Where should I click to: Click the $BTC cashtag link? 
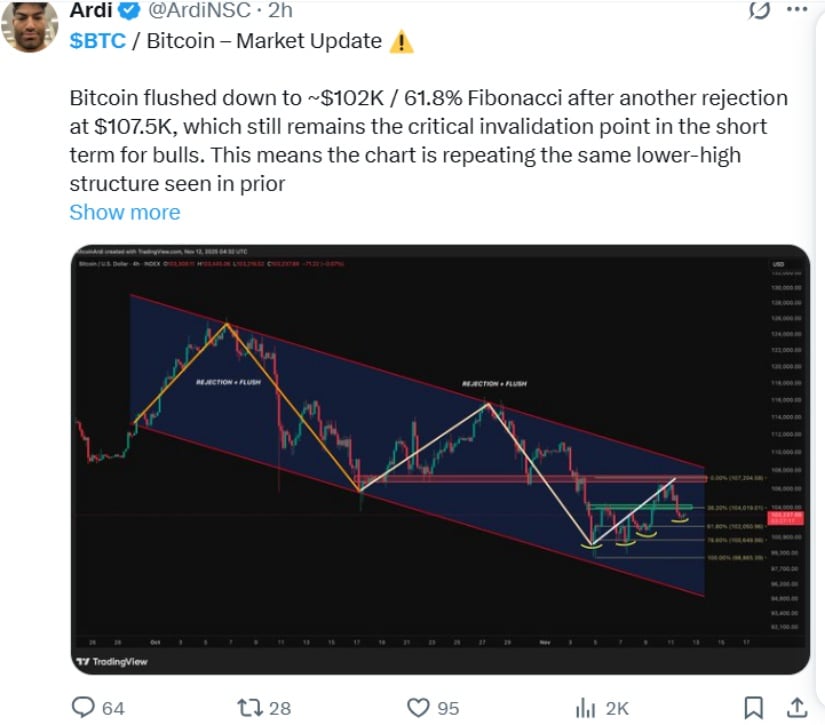tap(97, 41)
